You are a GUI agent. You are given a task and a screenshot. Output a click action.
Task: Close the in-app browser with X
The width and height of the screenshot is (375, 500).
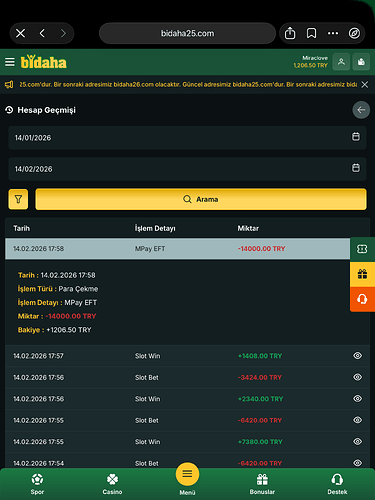[x=20, y=33]
